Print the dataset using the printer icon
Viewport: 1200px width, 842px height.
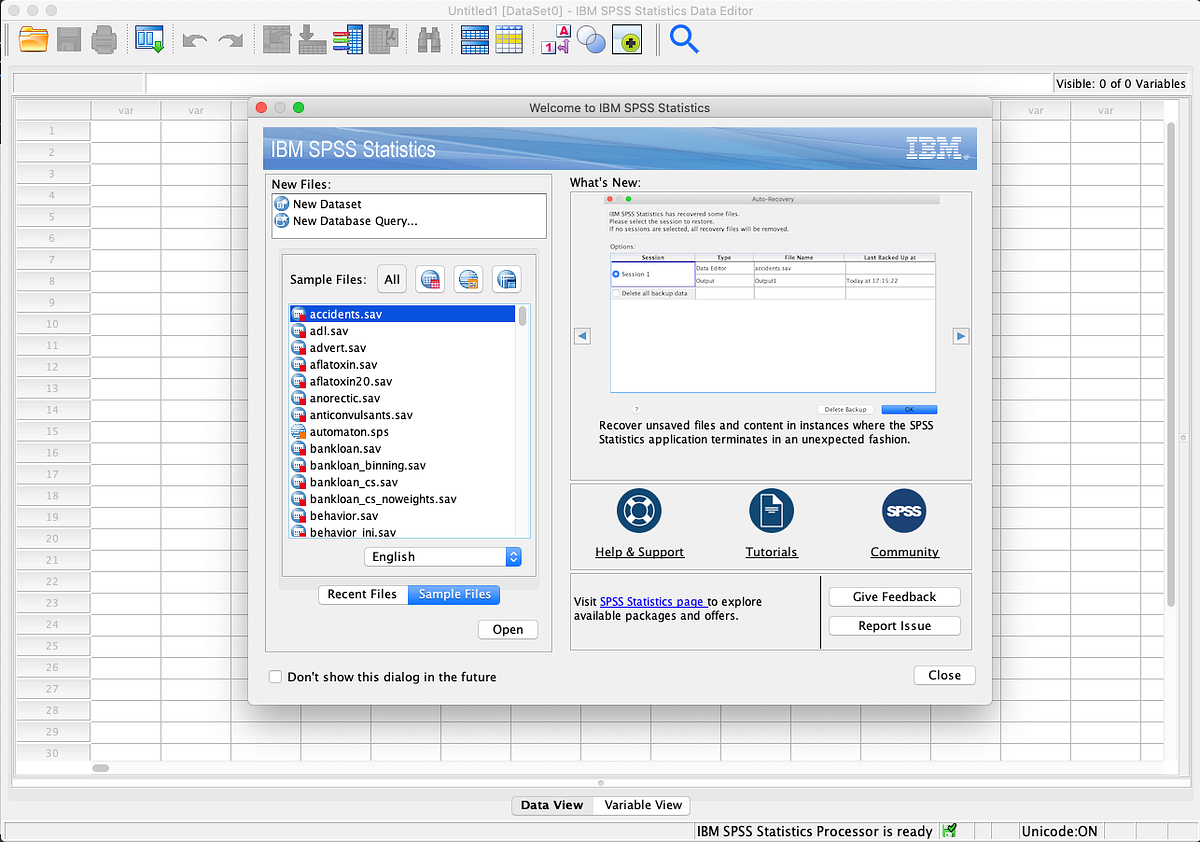coord(105,39)
